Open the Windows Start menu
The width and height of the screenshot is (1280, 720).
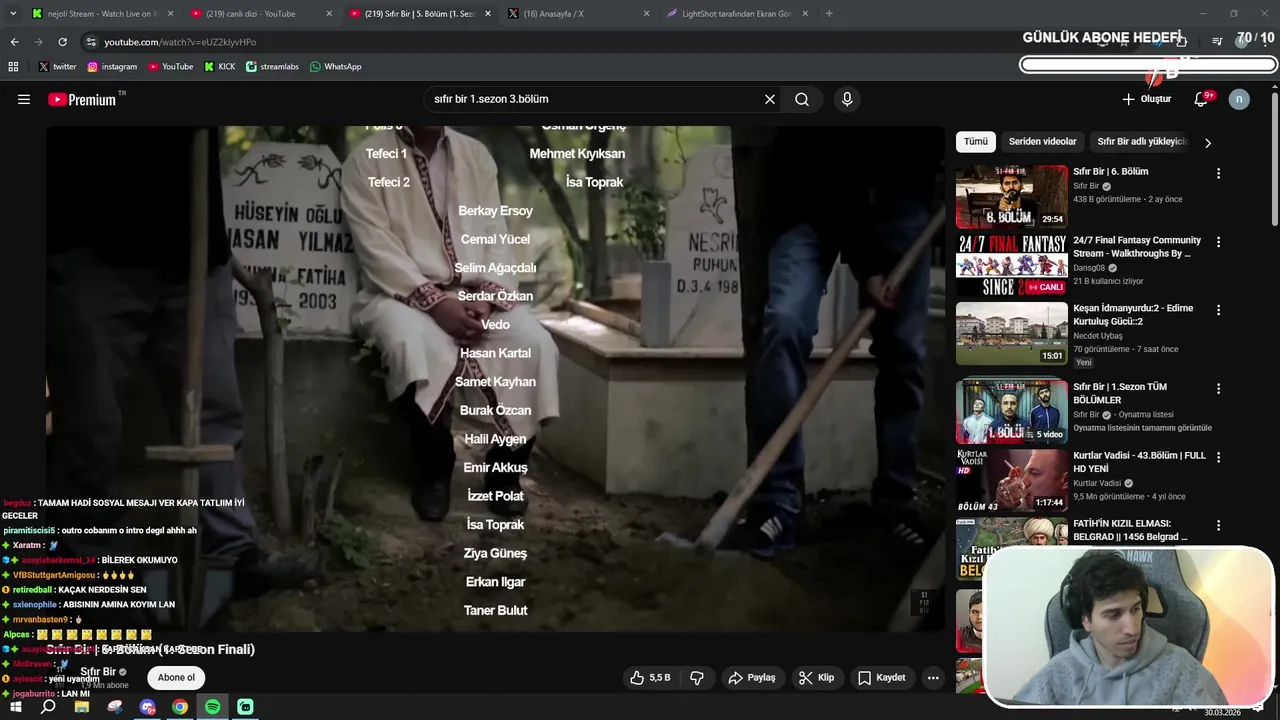click(x=15, y=707)
